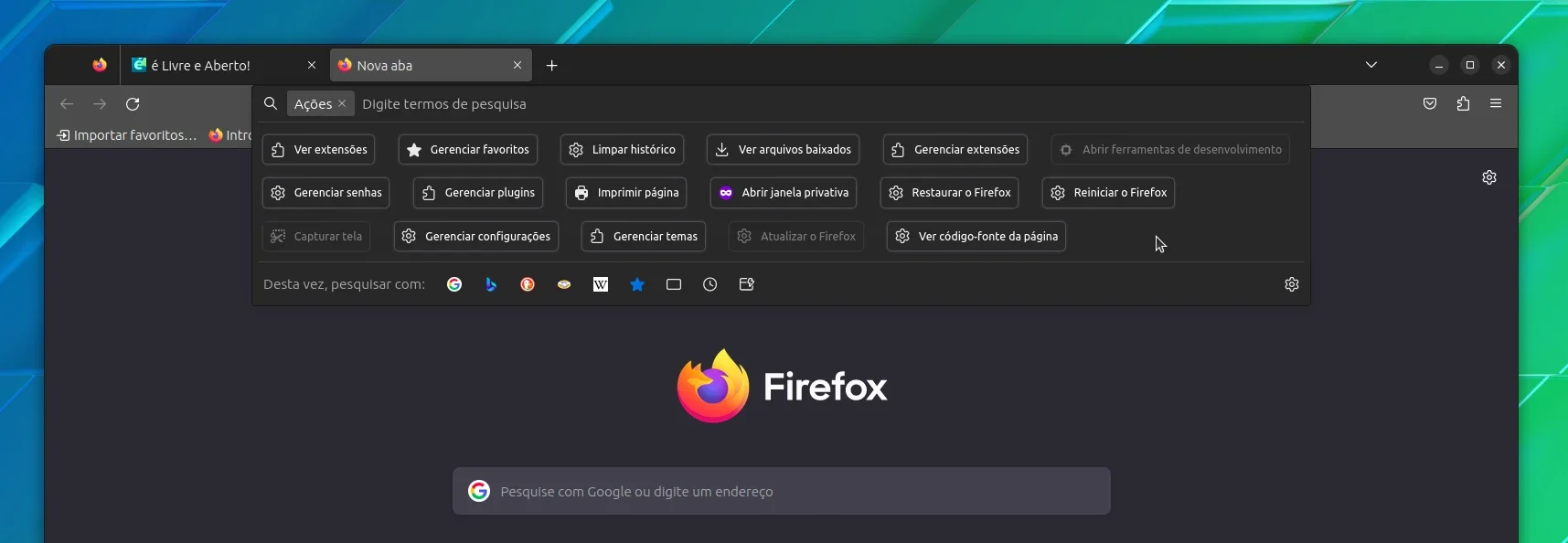This screenshot has width=1568, height=543.
Task: Select the "Nova aba" tab
Action: point(431,65)
